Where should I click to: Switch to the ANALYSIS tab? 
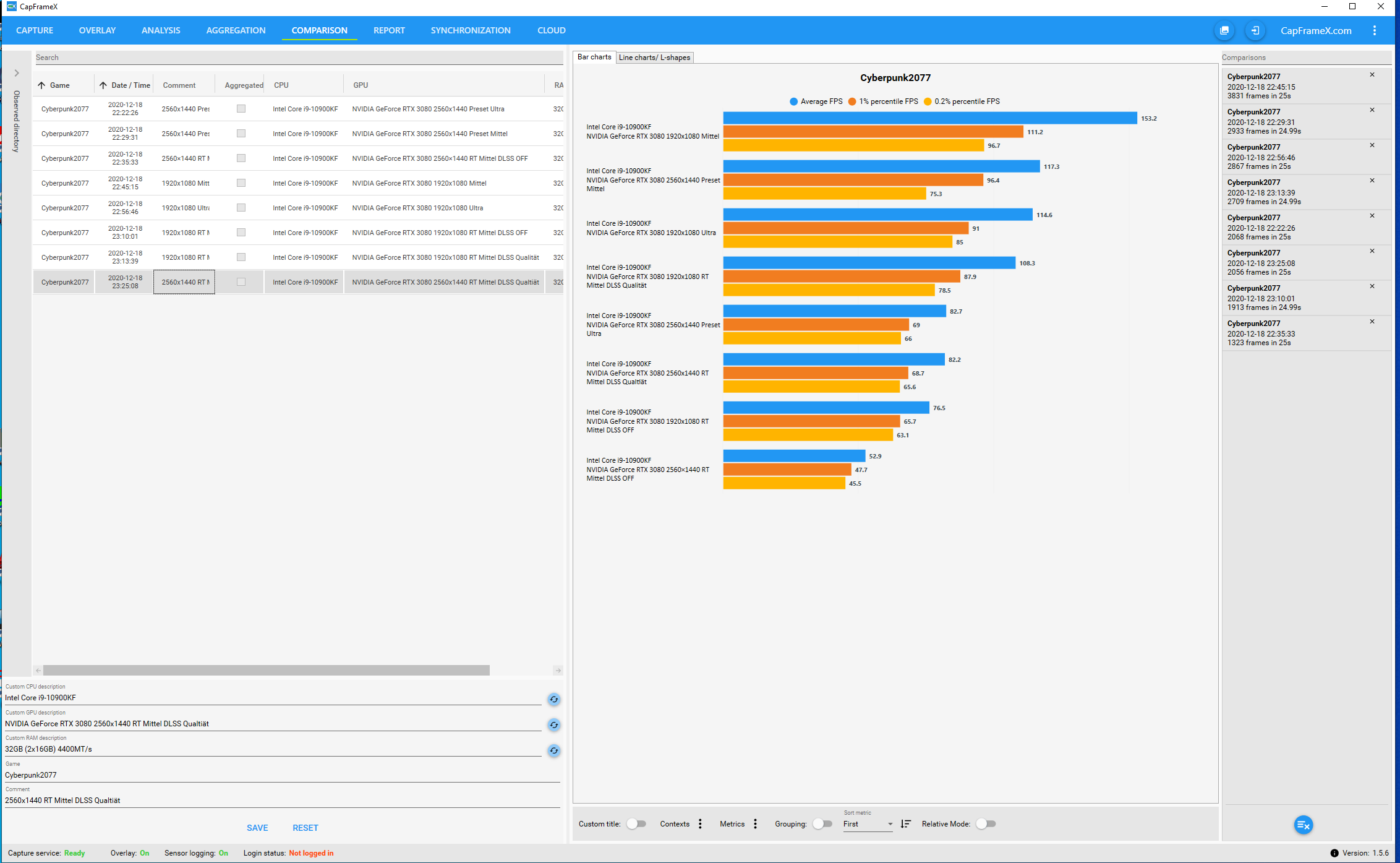pyautogui.click(x=161, y=30)
